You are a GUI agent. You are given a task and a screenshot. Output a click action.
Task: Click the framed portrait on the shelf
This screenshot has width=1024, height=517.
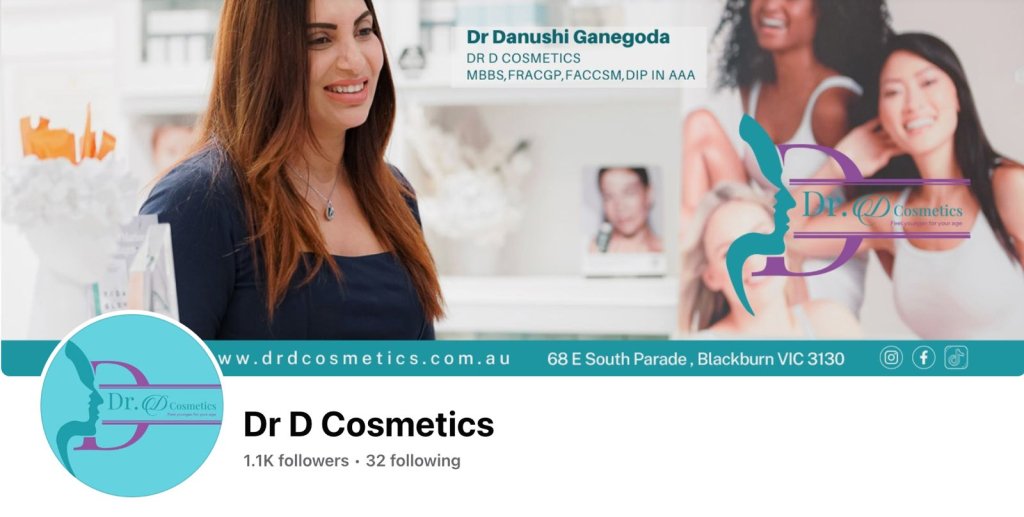[624, 219]
